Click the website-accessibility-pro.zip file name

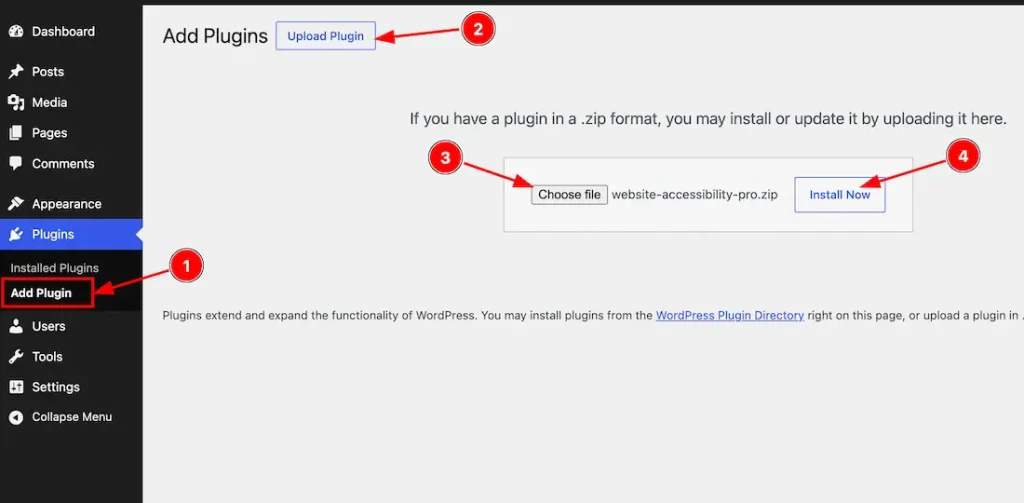695,195
